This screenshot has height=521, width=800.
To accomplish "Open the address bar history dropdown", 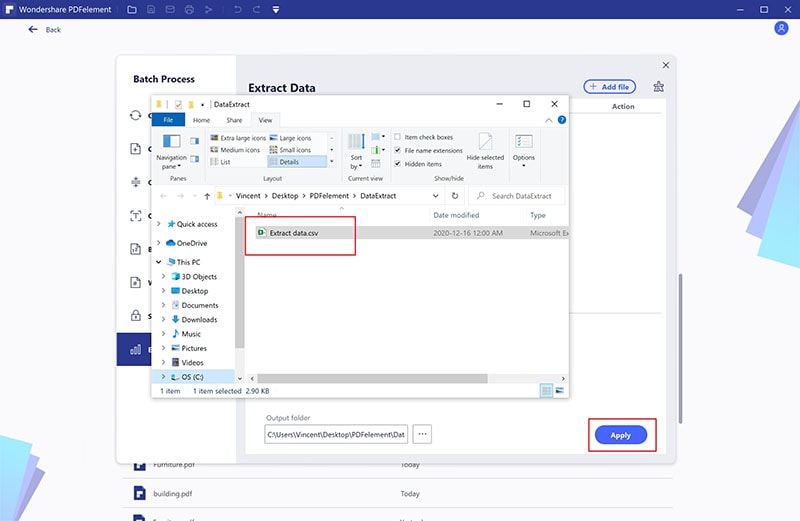I will (435, 195).
